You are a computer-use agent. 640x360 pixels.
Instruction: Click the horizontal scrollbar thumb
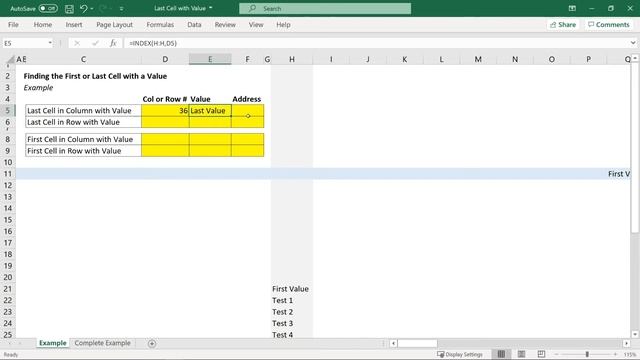(417, 343)
